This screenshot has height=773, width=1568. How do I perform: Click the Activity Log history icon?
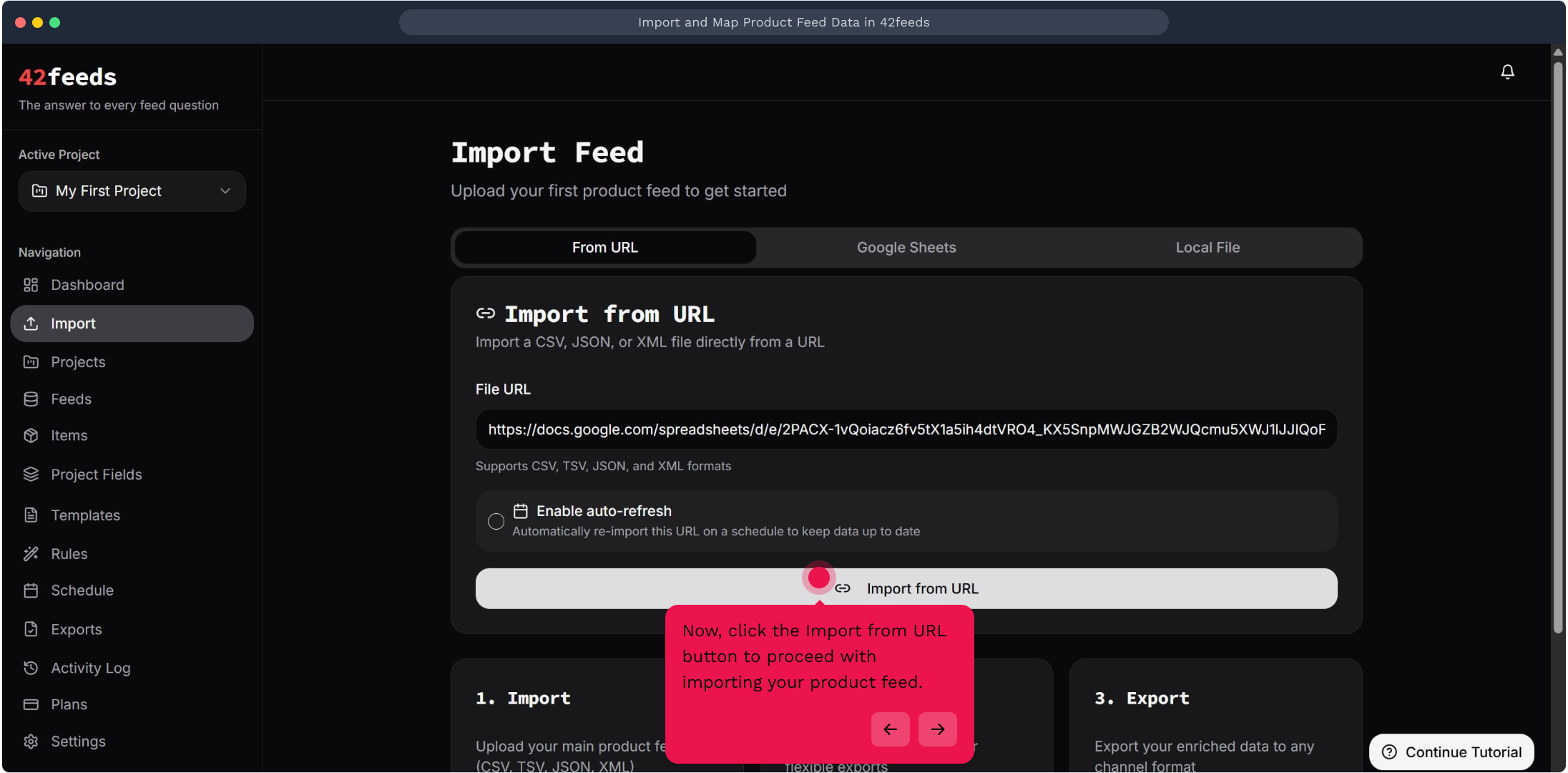(31, 667)
